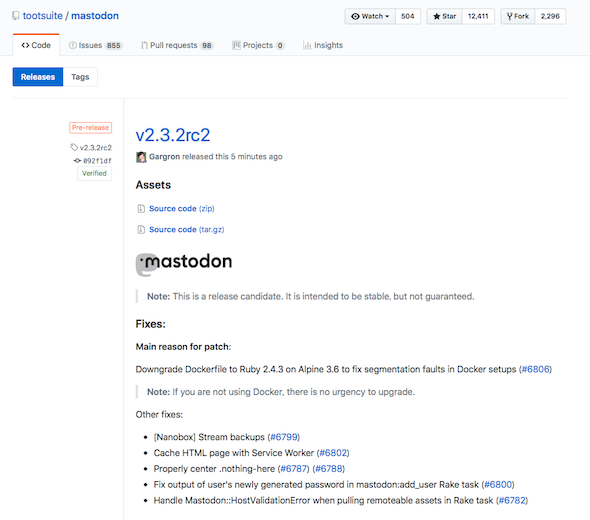Image resolution: width=590 pixels, height=520 pixels.
Task: Open the Watch dropdown menu
Action: coord(370,16)
